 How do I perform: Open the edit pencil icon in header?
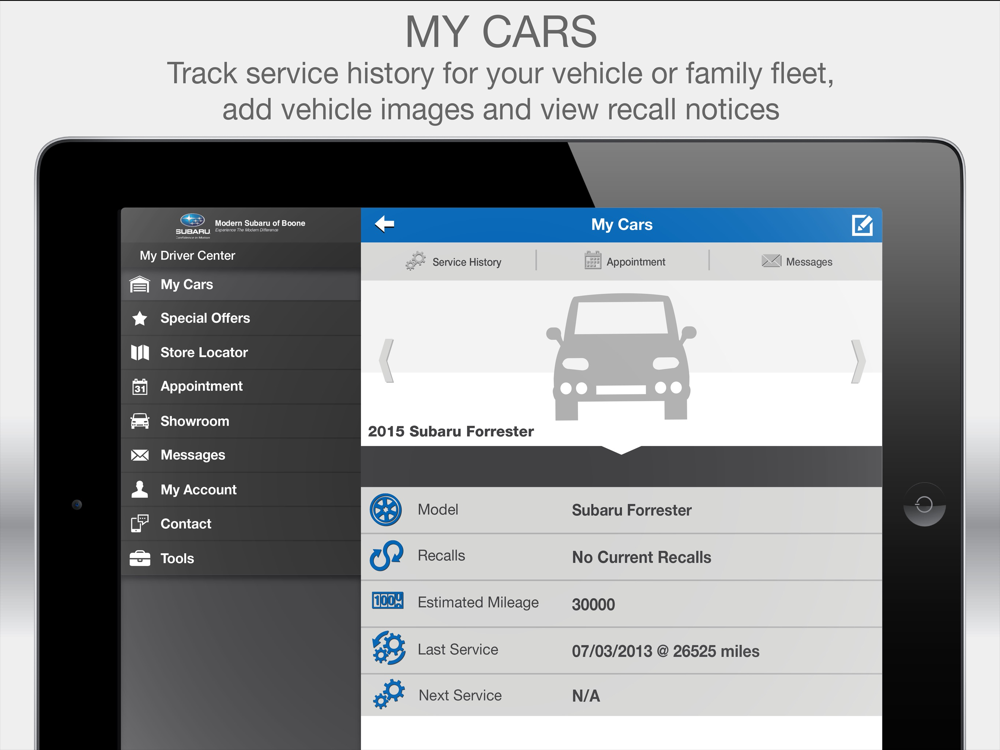(x=862, y=225)
